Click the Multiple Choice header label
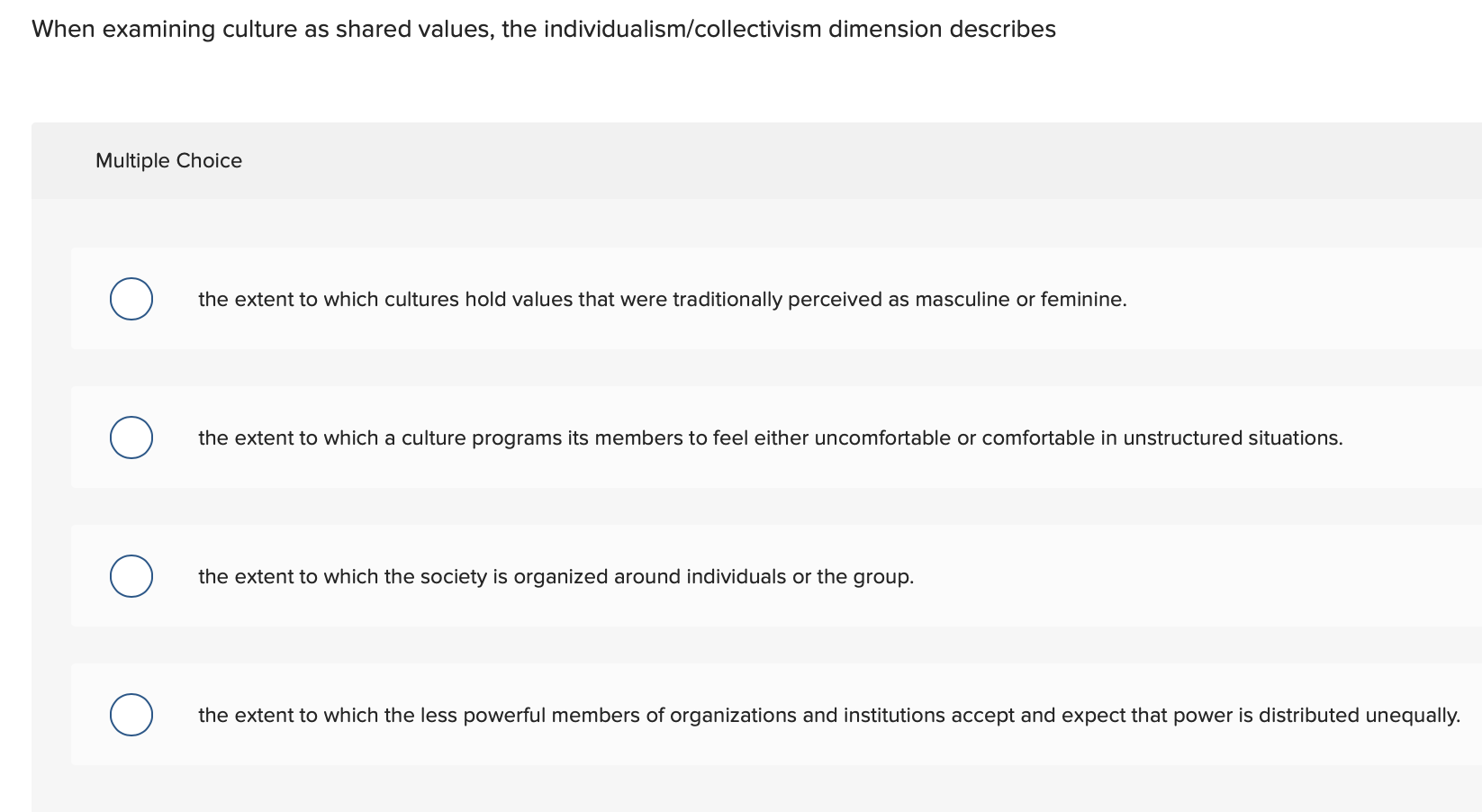The width and height of the screenshot is (1482, 812). point(168,160)
